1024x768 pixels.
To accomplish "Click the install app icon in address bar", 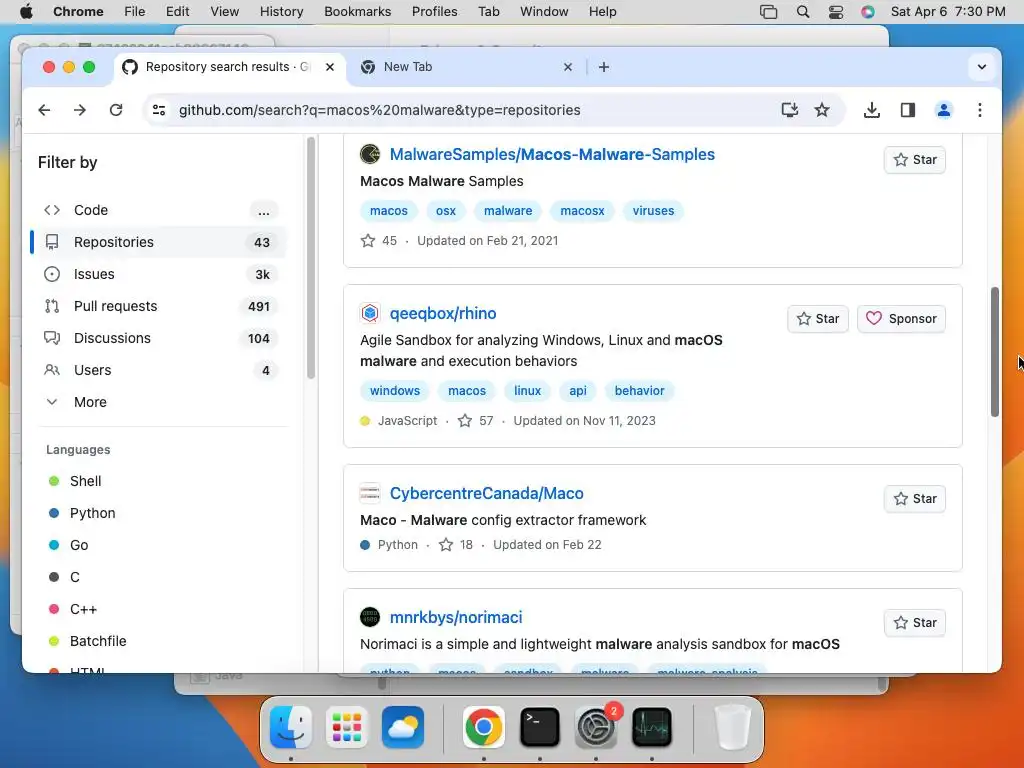I will point(790,110).
